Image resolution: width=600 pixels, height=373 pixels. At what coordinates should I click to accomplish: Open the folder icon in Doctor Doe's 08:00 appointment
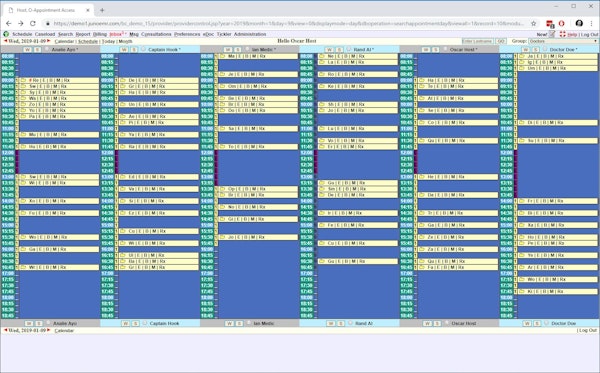[522, 56]
